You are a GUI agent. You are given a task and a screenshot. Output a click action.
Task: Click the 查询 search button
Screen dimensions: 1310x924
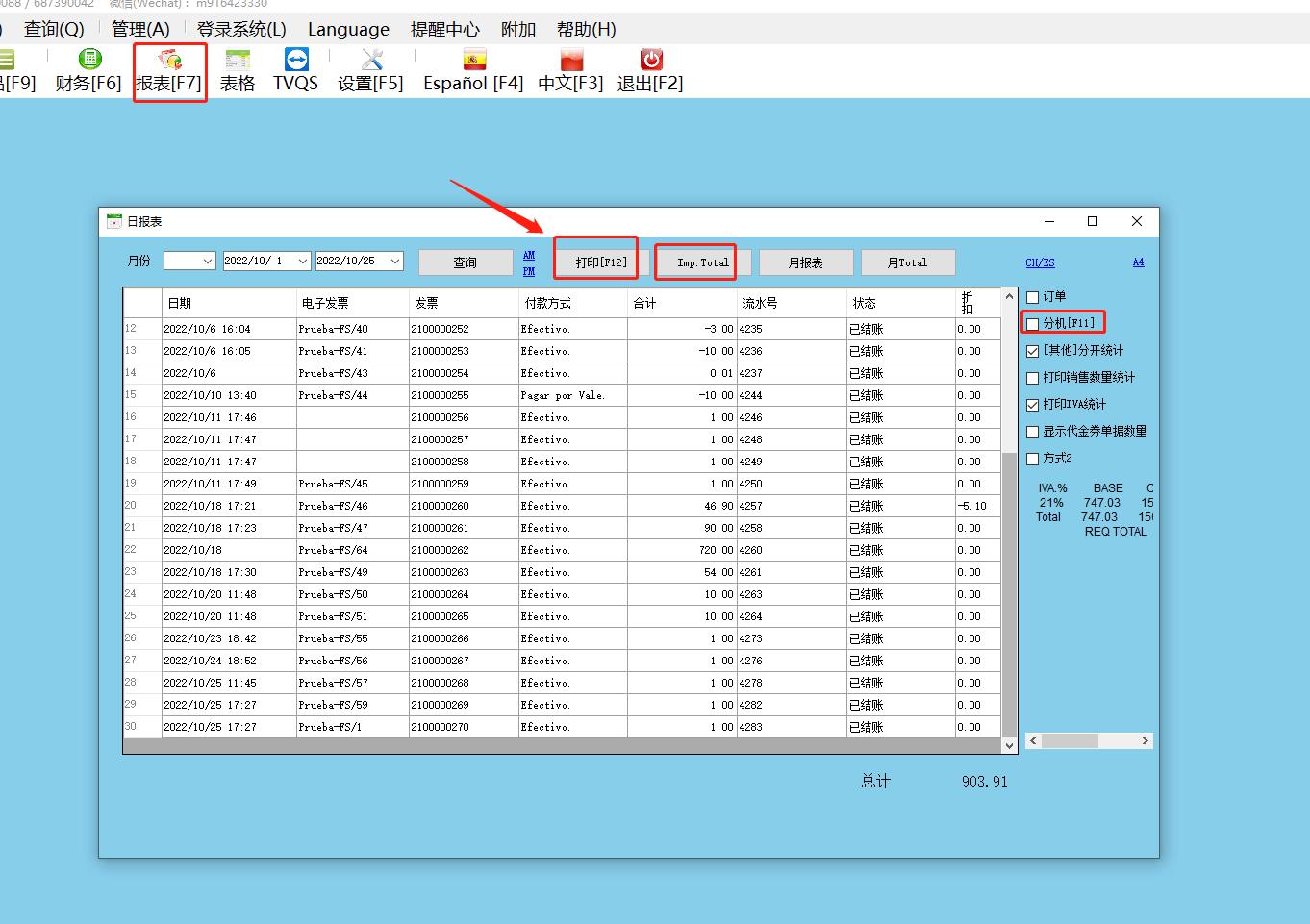(x=466, y=262)
